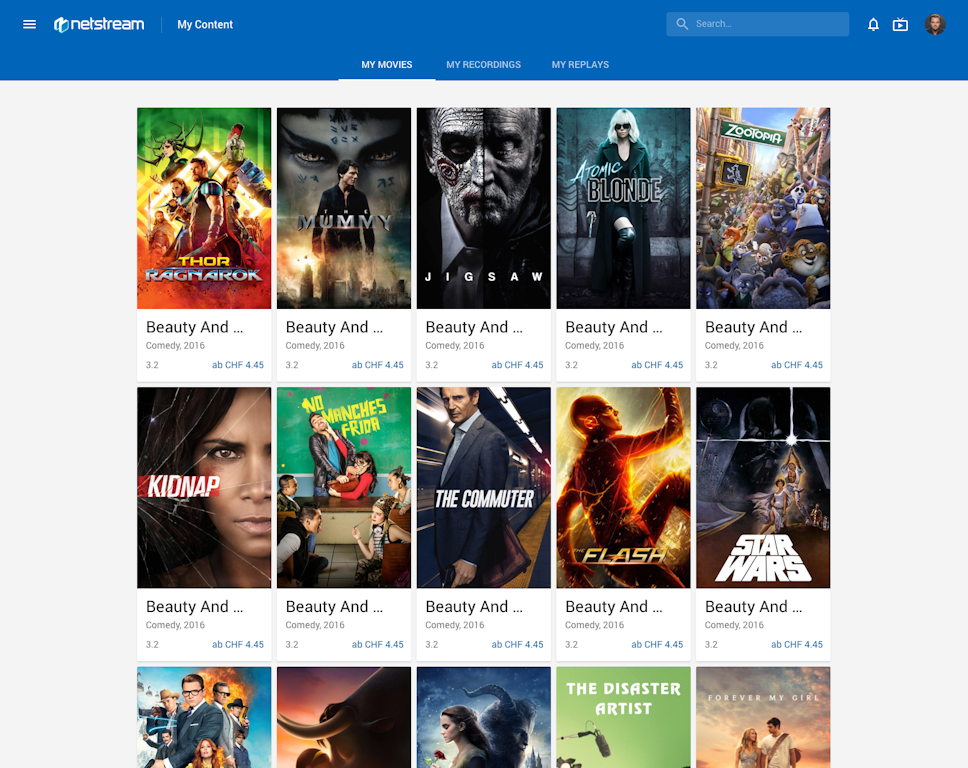This screenshot has height=768, width=968.
Task: Open the No Manches Frida poster
Action: pos(344,488)
